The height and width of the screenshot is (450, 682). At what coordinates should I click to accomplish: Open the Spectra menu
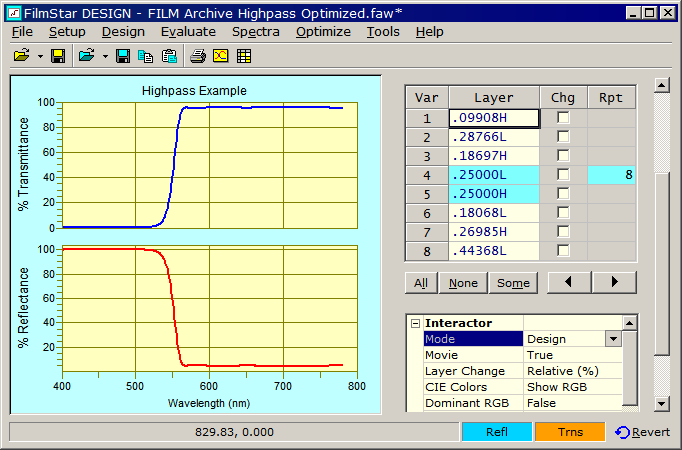coord(256,32)
